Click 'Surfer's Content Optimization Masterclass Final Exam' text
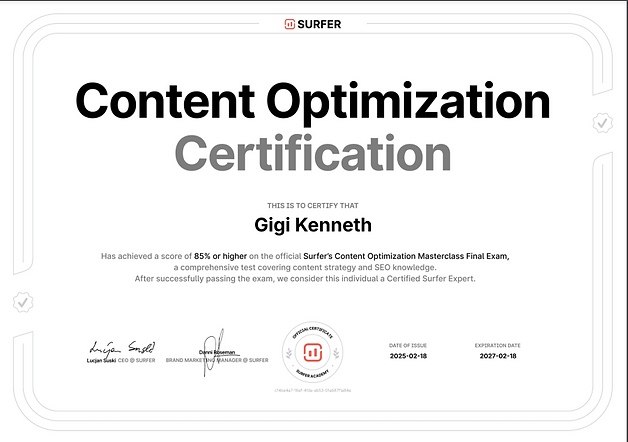628x442 pixels. 406,256
